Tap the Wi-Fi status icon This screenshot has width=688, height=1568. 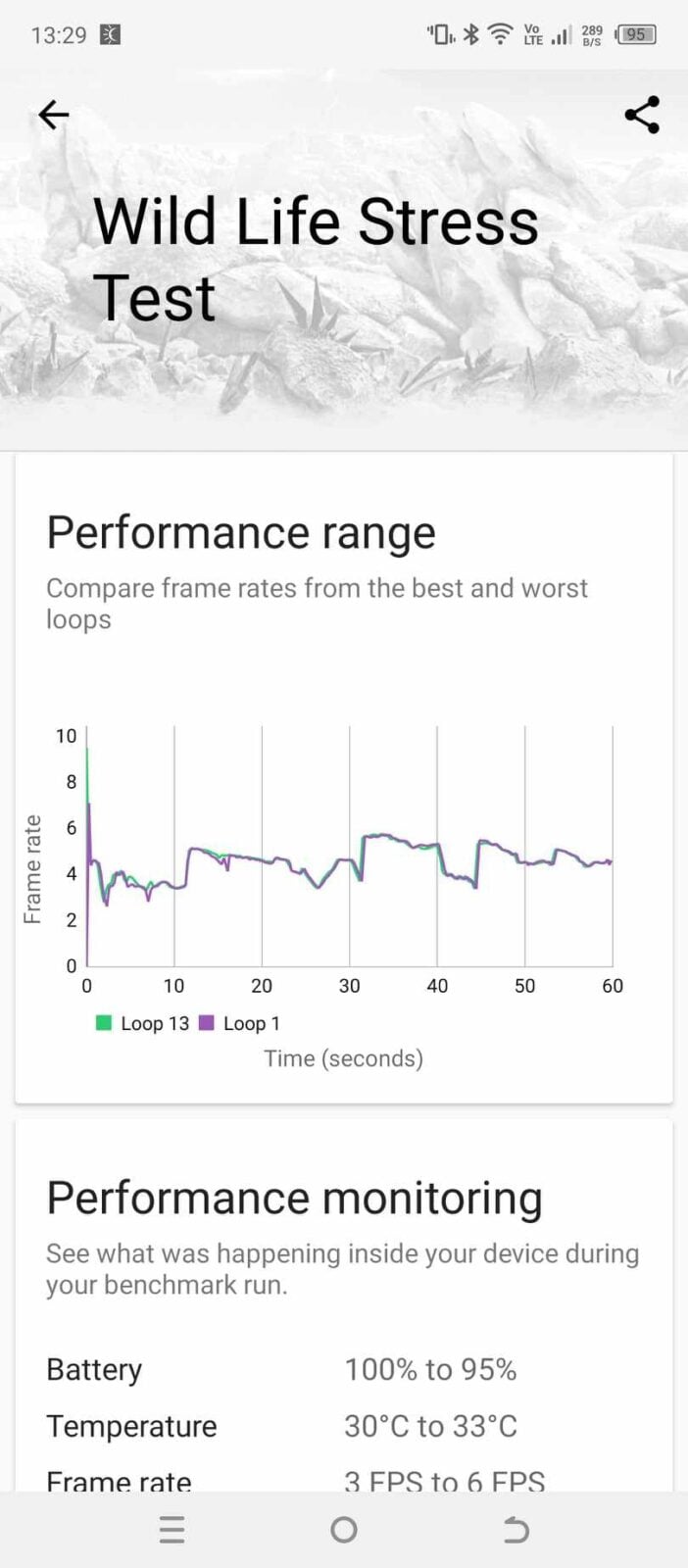[x=501, y=34]
